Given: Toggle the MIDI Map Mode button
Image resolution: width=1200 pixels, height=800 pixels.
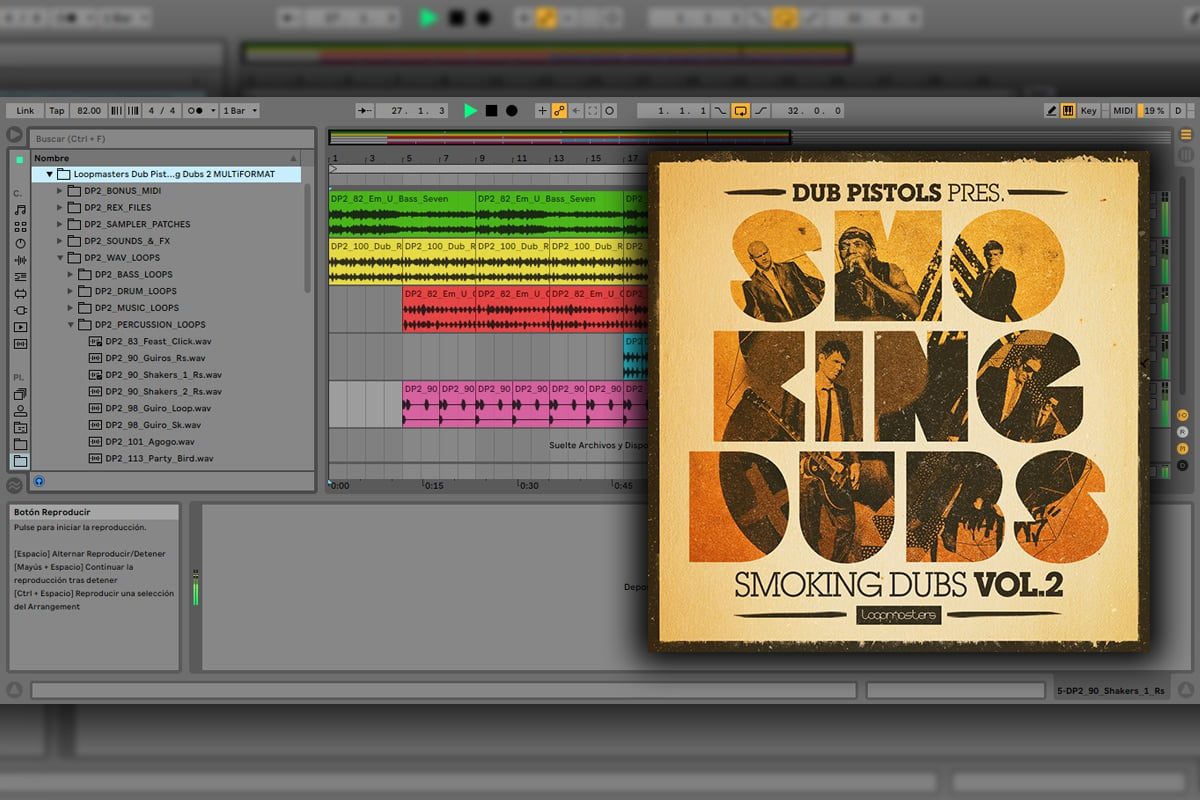Looking at the screenshot, I should pos(1123,111).
